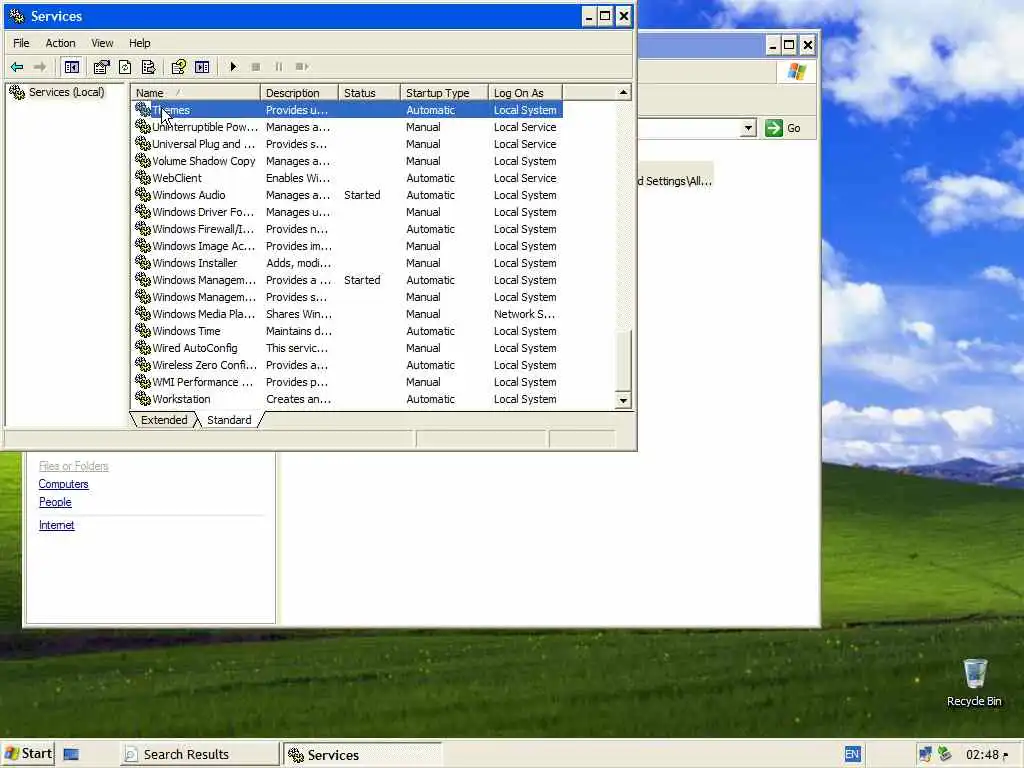
Task: Click the gear icon of Windows Firewall service
Action: tap(142, 228)
